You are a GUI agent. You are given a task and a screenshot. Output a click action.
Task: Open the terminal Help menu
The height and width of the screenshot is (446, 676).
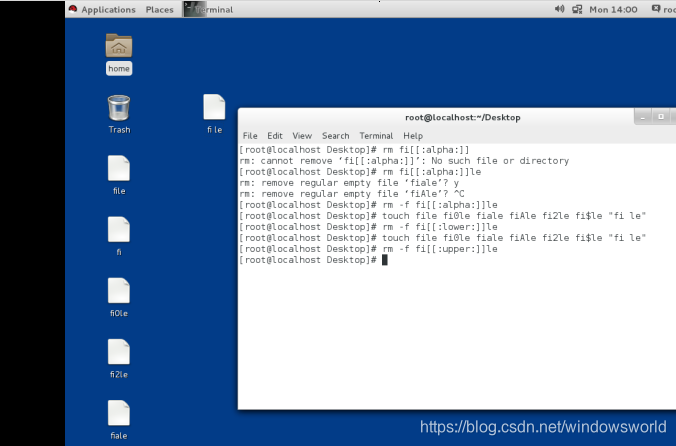pos(413,136)
